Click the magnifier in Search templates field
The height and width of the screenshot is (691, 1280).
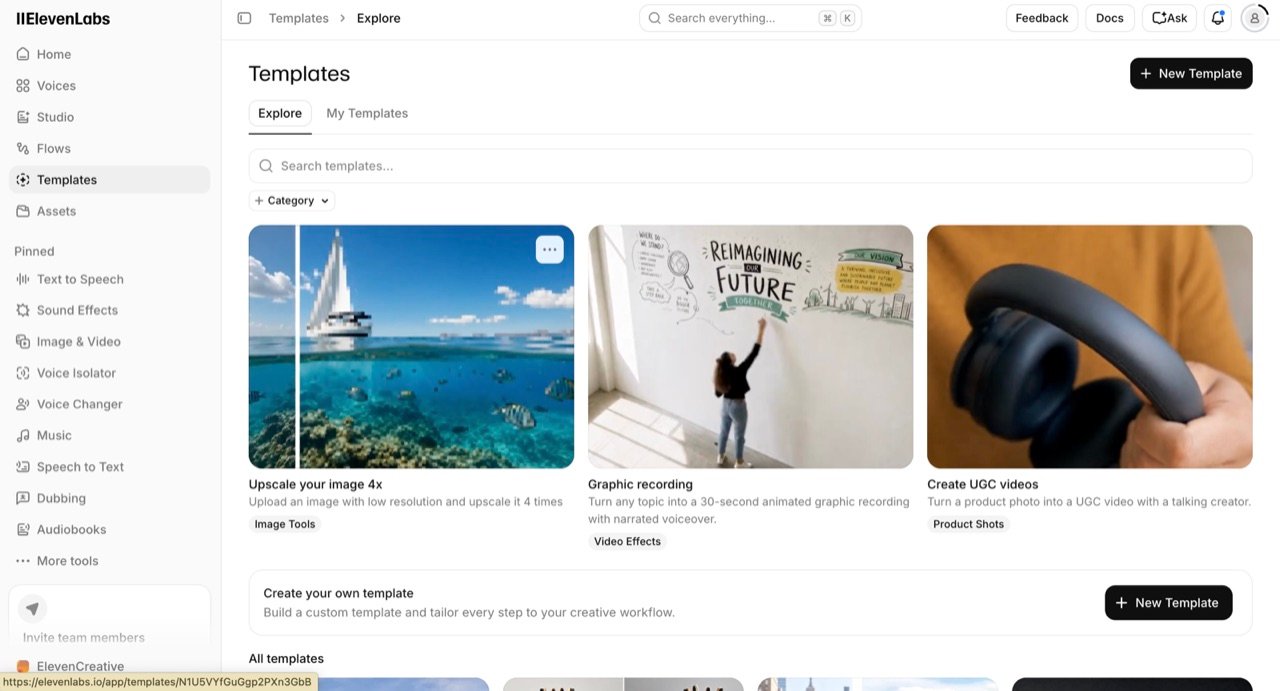(x=266, y=166)
